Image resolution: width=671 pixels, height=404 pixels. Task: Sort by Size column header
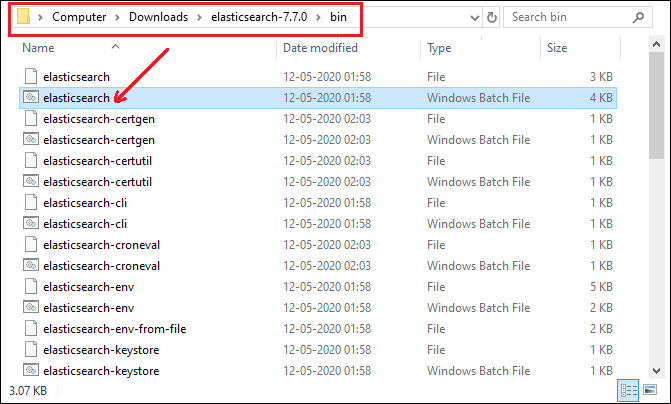(557, 48)
